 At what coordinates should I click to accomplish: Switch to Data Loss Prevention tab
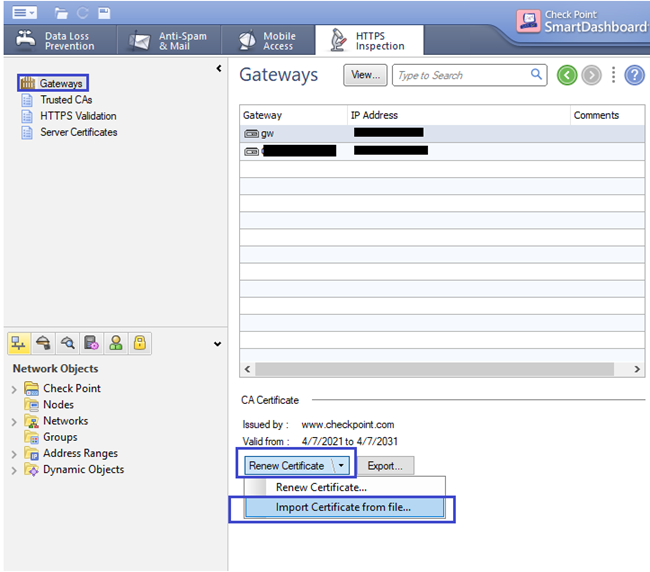[60, 41]
